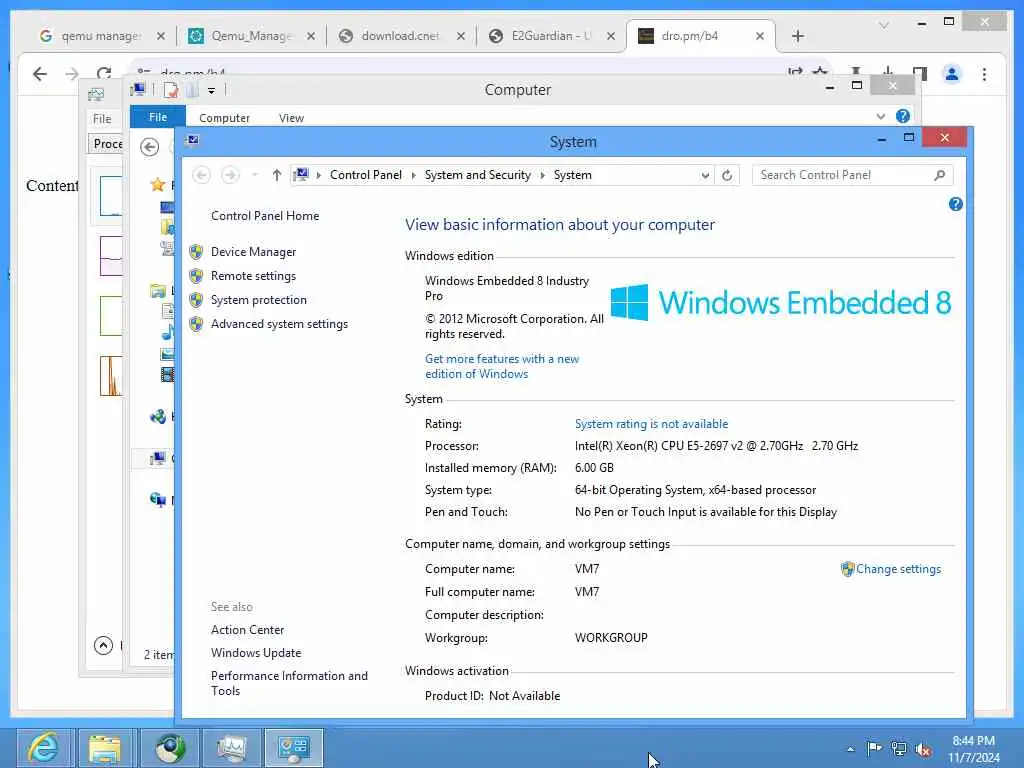Open the View ribbon tab in Computer window
Viewport: 1024px width, 768px height.
pos(291,118)
